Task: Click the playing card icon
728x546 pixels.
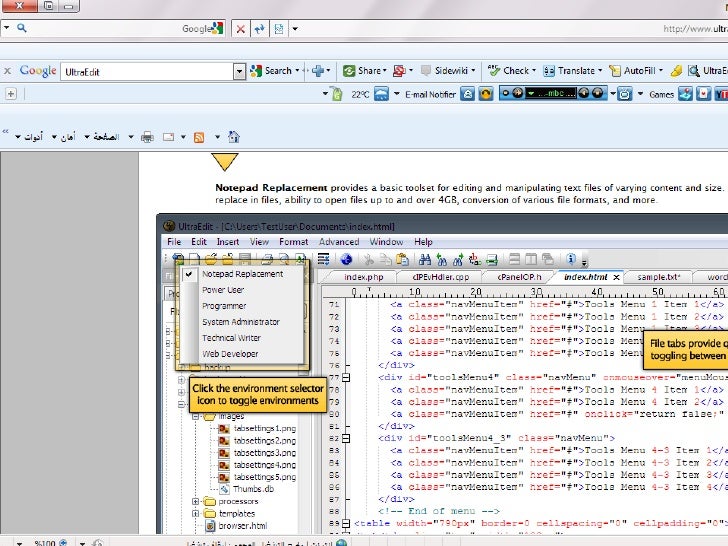Action: point(703,94)
